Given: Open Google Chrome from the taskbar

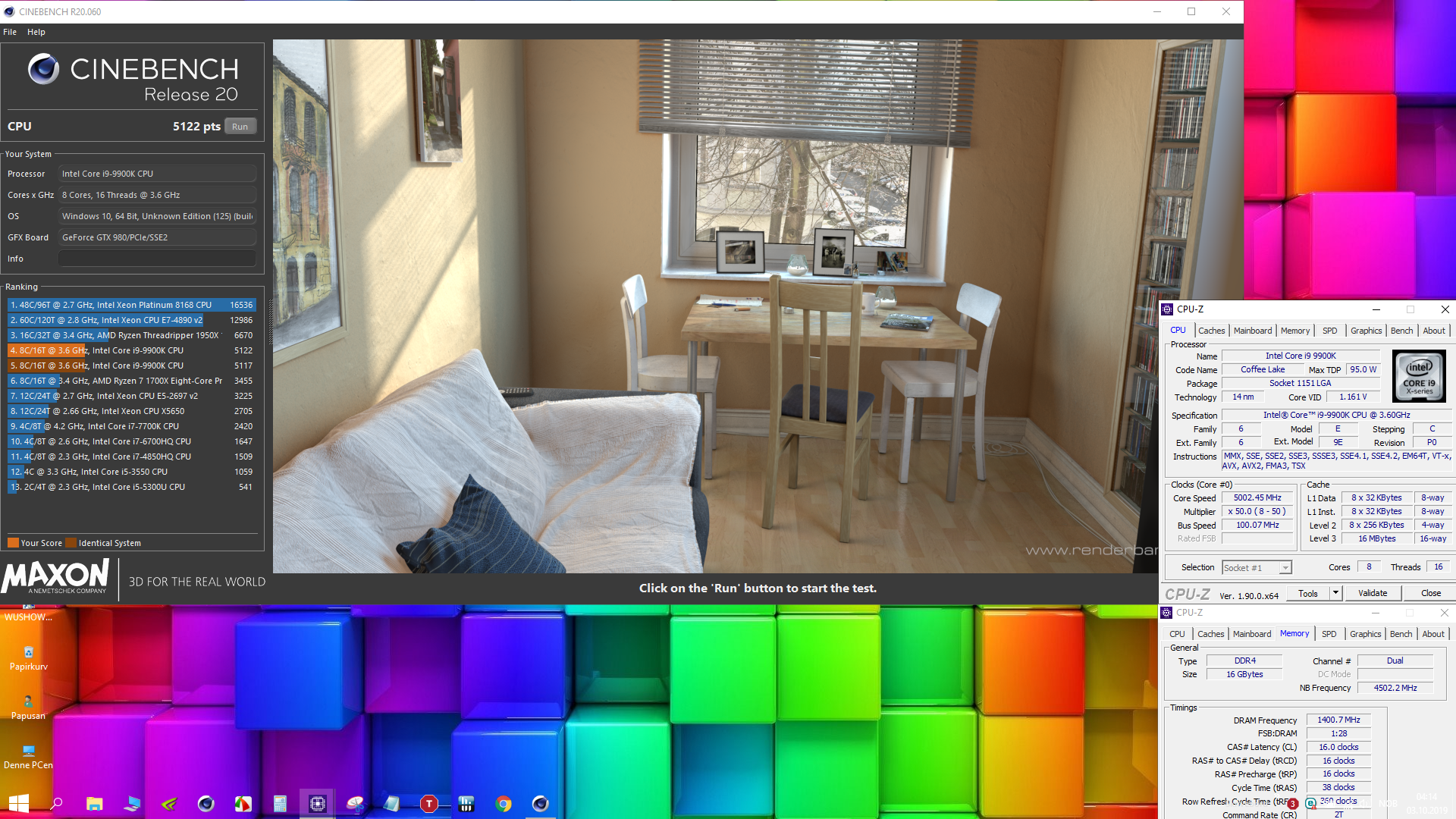Looking at the screenshot, I should point(503,803).
